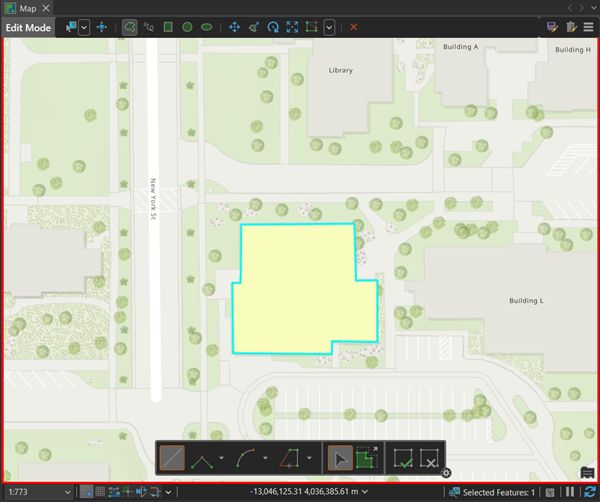Toggle the map rotation/tracking icon
This screenshot has width=600, height=502.
[155, 492]
